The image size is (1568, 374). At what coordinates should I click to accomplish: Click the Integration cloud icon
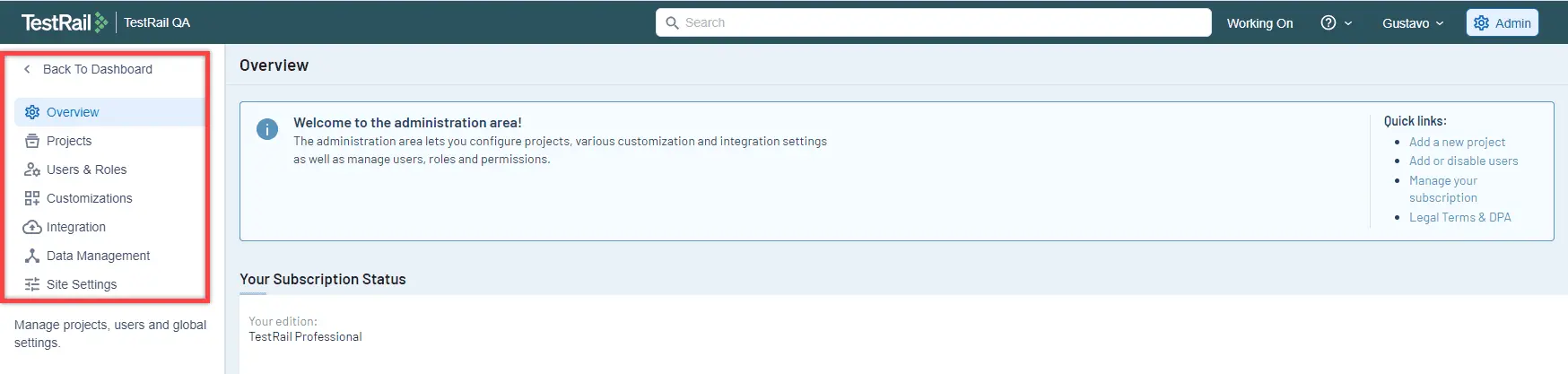[x=32, y=227]
